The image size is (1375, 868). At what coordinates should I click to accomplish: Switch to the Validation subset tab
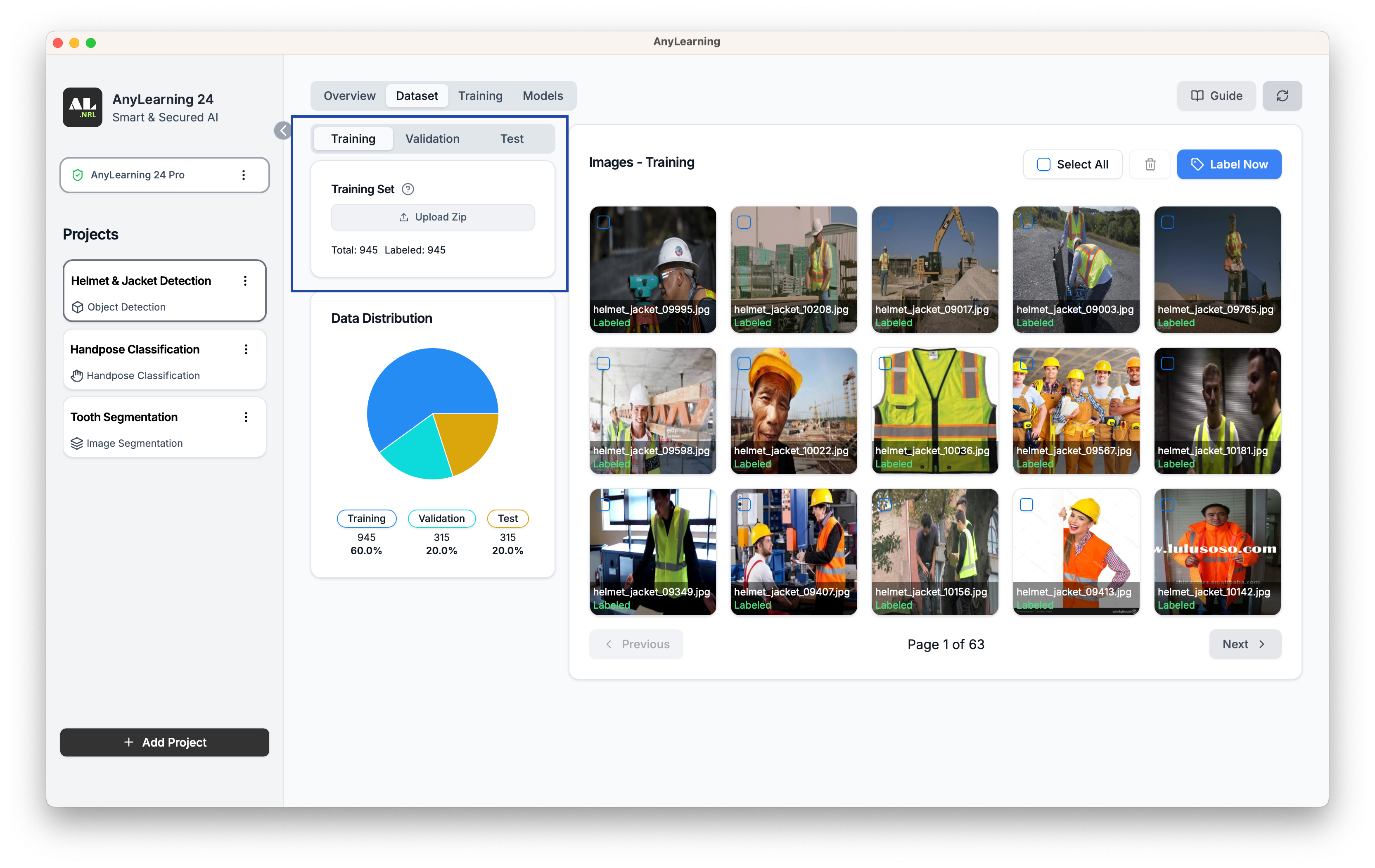pos(431,139)
